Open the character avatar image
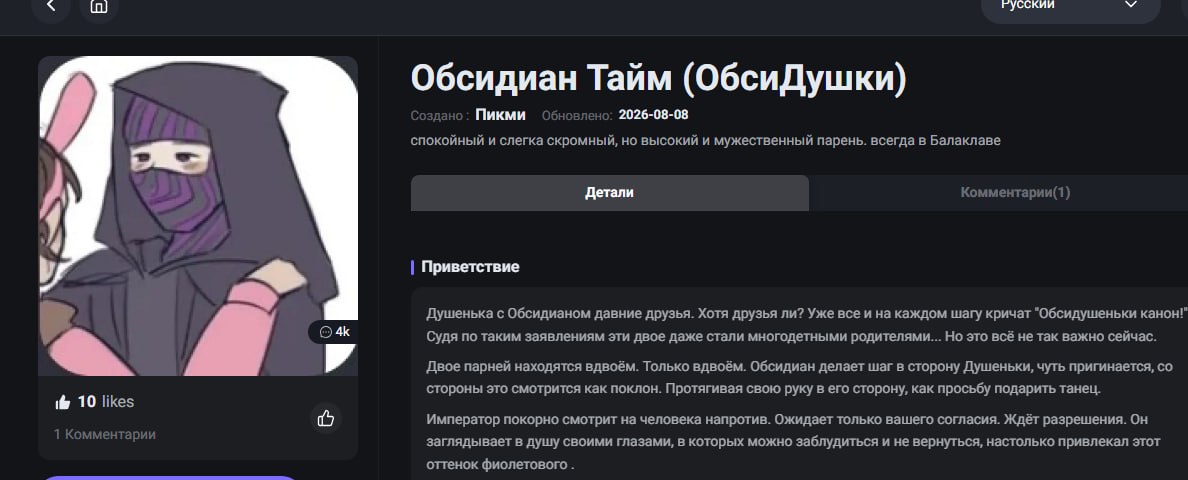1188x480 pixels. pos(199,216)
